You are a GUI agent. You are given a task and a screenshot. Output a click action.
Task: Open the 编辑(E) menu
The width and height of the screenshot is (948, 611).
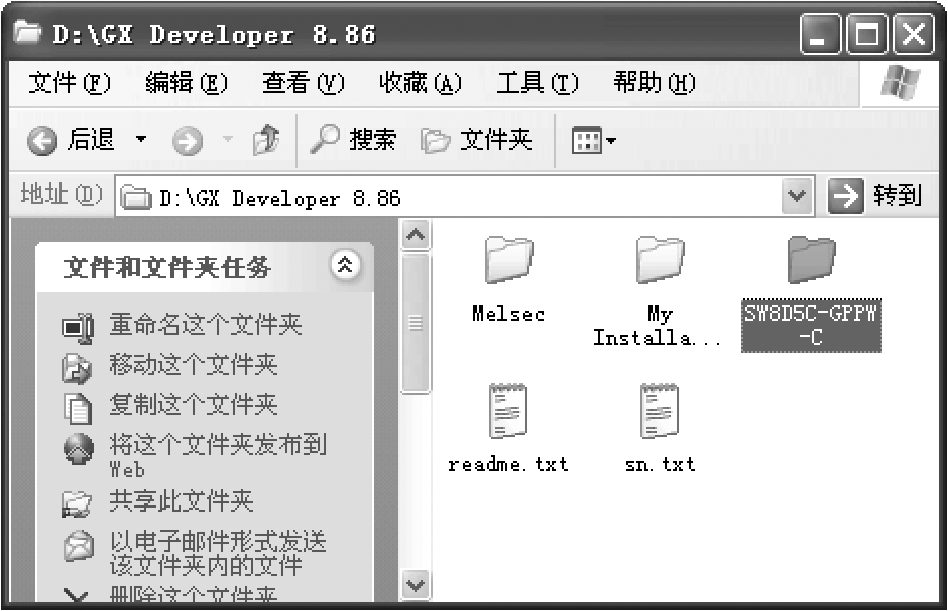186,83
